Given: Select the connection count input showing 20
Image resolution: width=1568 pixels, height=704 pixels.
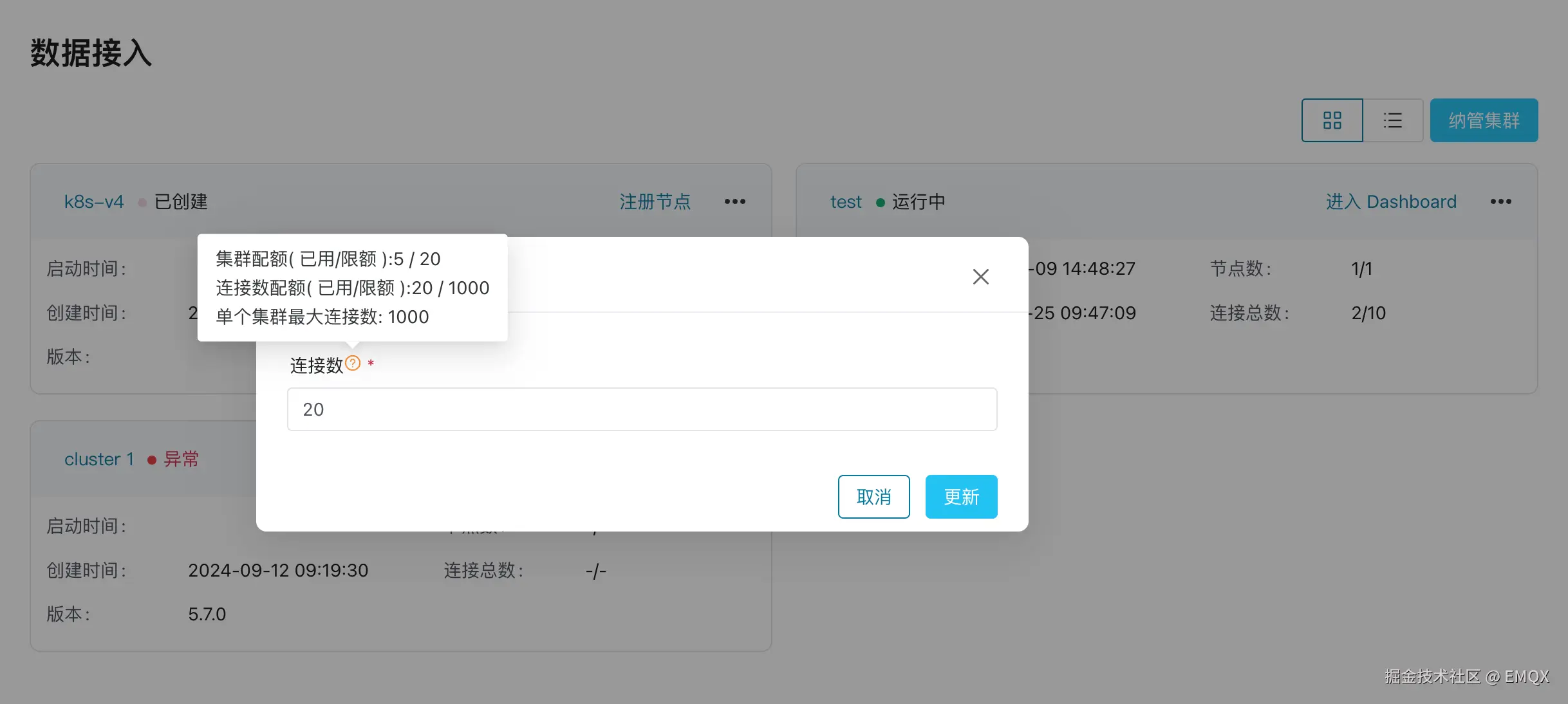Looking at the screenshot, I should point(642,409).
